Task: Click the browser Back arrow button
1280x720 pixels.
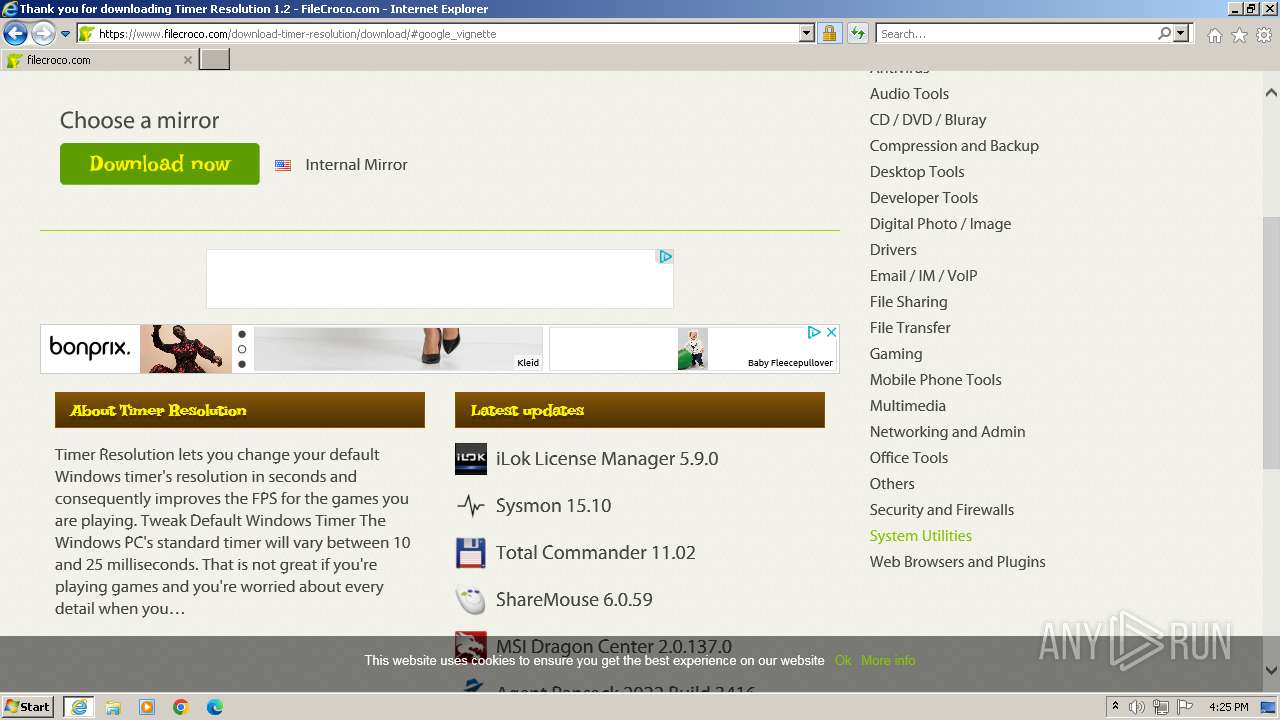Action: (15, 34)
